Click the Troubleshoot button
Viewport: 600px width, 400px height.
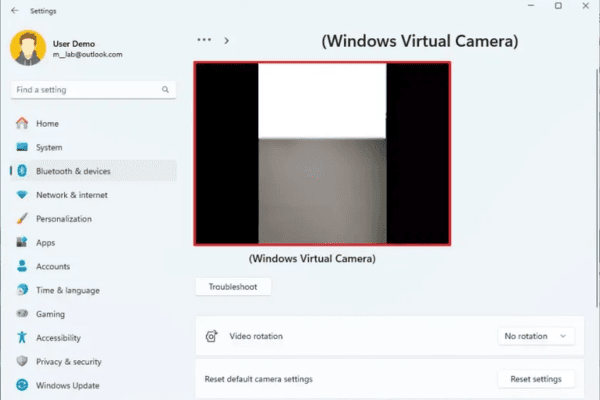tap(233, 287)
